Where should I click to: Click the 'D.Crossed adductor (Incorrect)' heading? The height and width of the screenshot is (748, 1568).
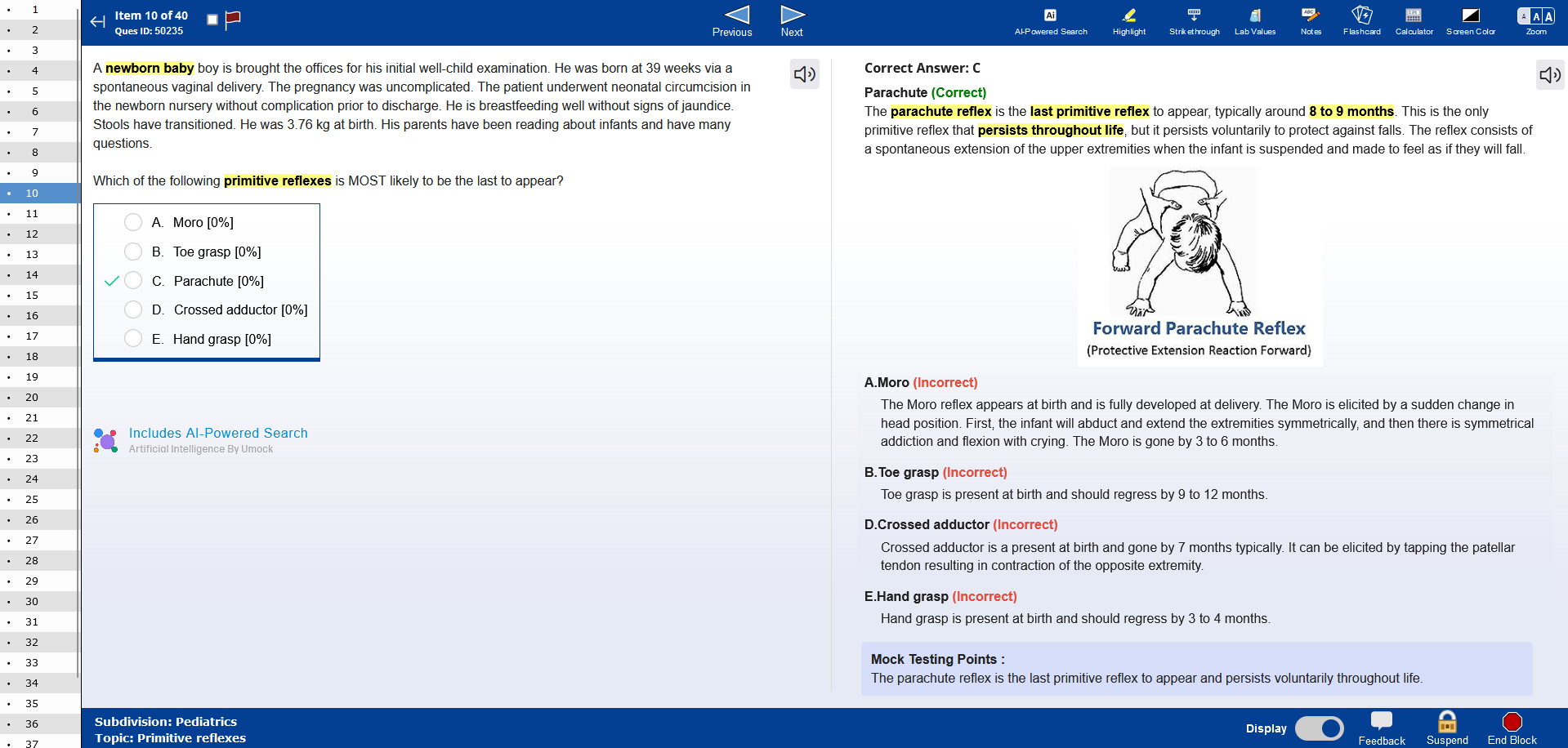pyautogui.click(x=961, y=524)
